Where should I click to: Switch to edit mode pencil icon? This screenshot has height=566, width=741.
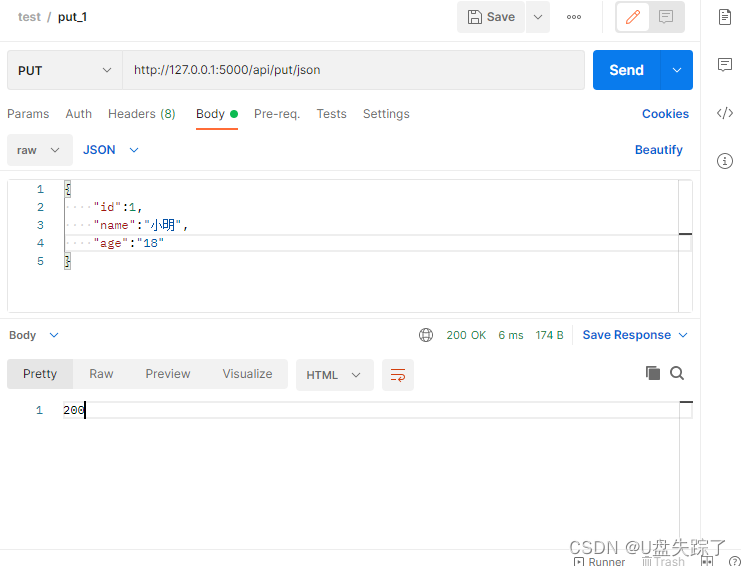(632, 17)
